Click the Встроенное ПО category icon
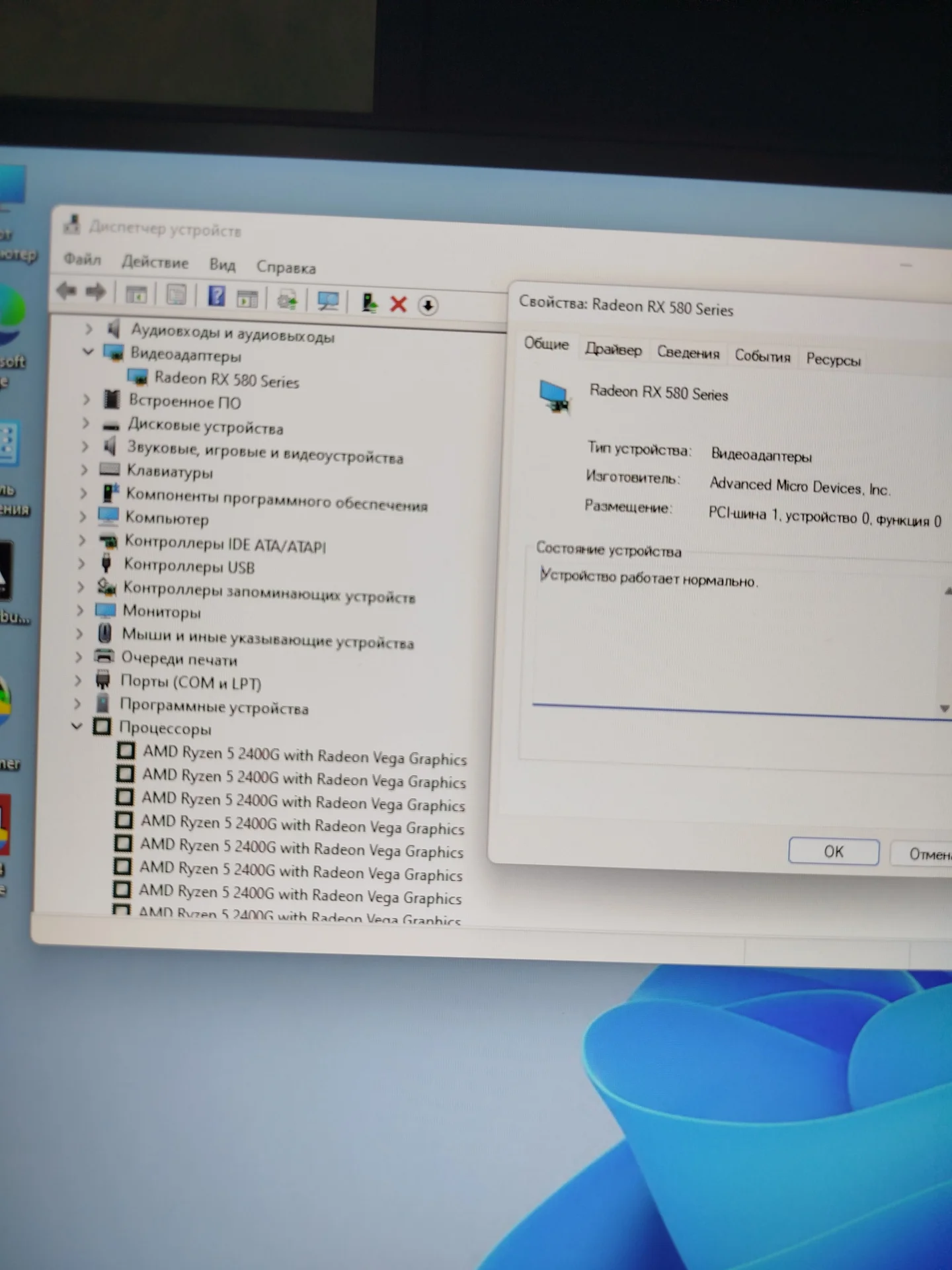Screen dimensions: 952x1270 112,399
